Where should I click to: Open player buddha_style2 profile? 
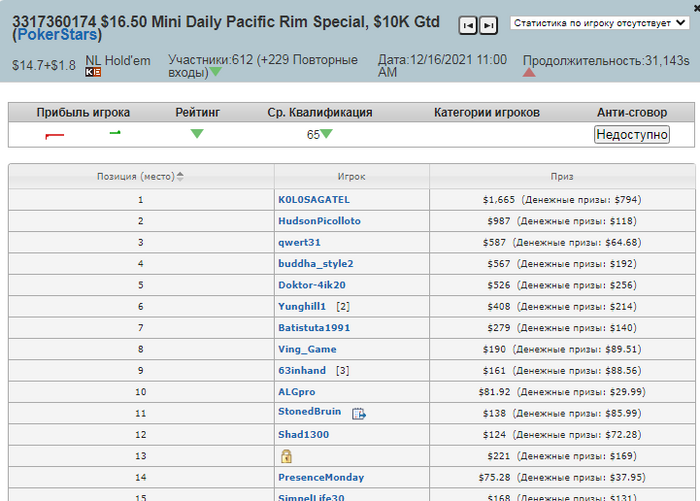(316, 264)
